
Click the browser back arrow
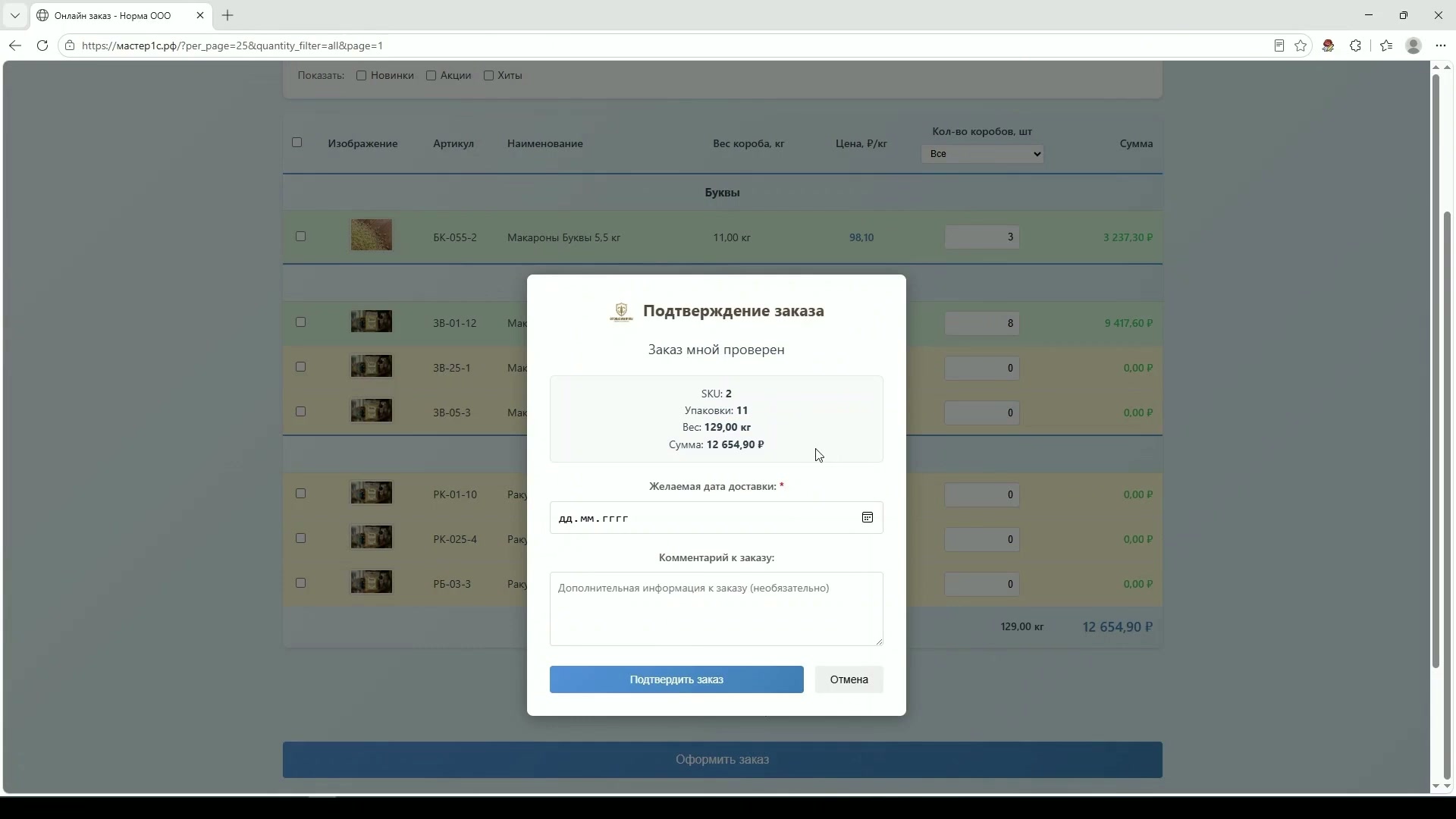[15, 45]
